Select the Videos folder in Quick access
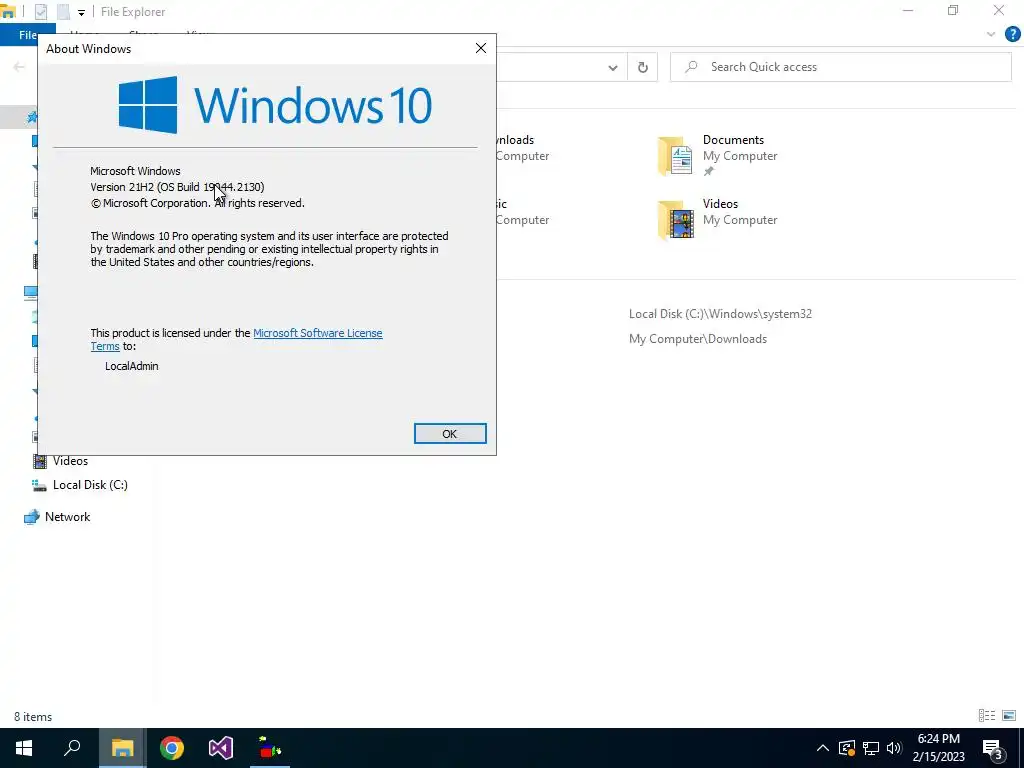 tap(675, 219)
